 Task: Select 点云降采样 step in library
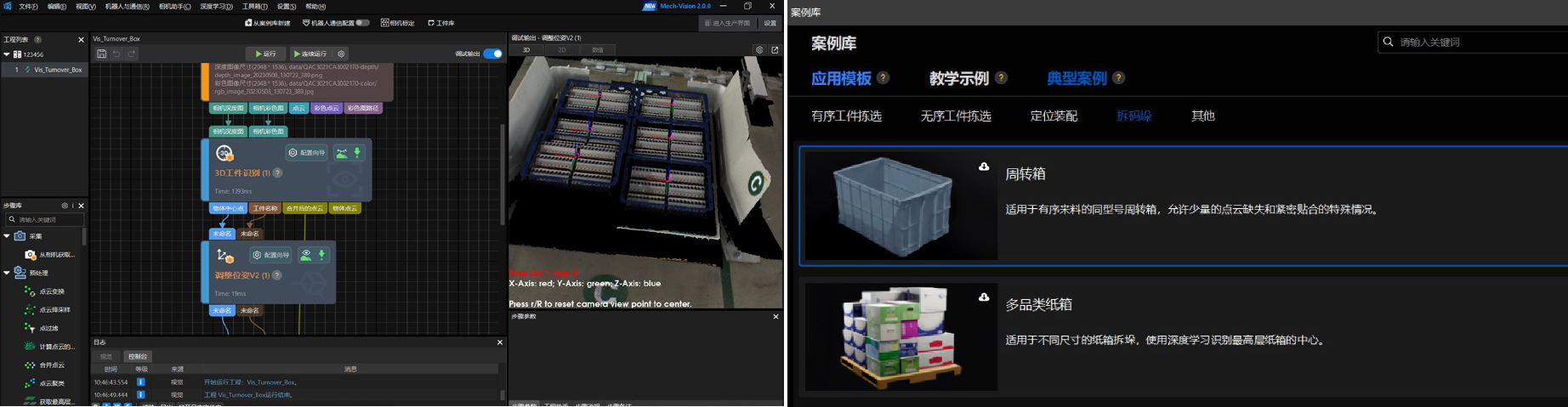point(47,310)
